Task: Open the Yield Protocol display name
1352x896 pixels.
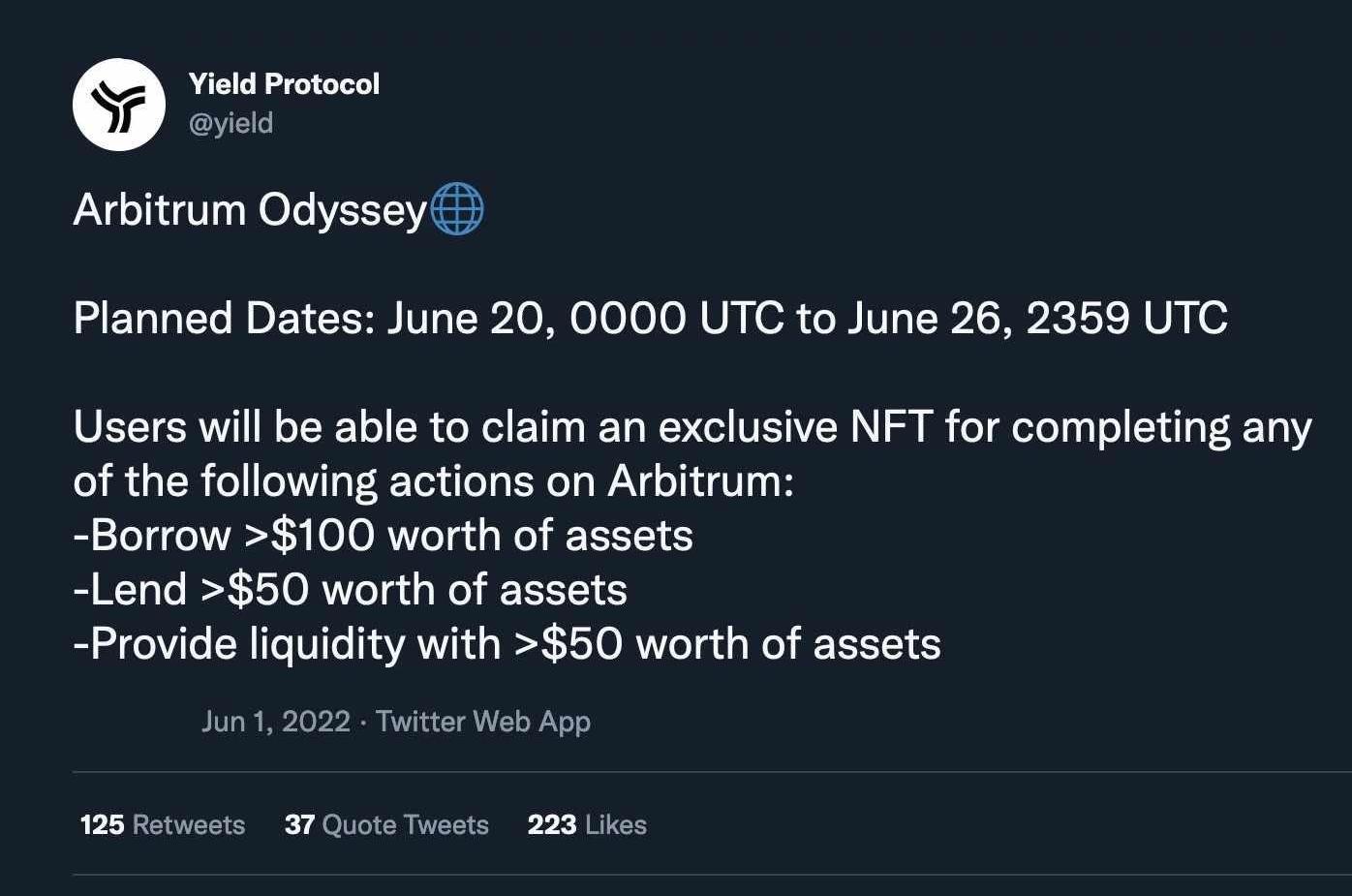Action: click(284, 84)
